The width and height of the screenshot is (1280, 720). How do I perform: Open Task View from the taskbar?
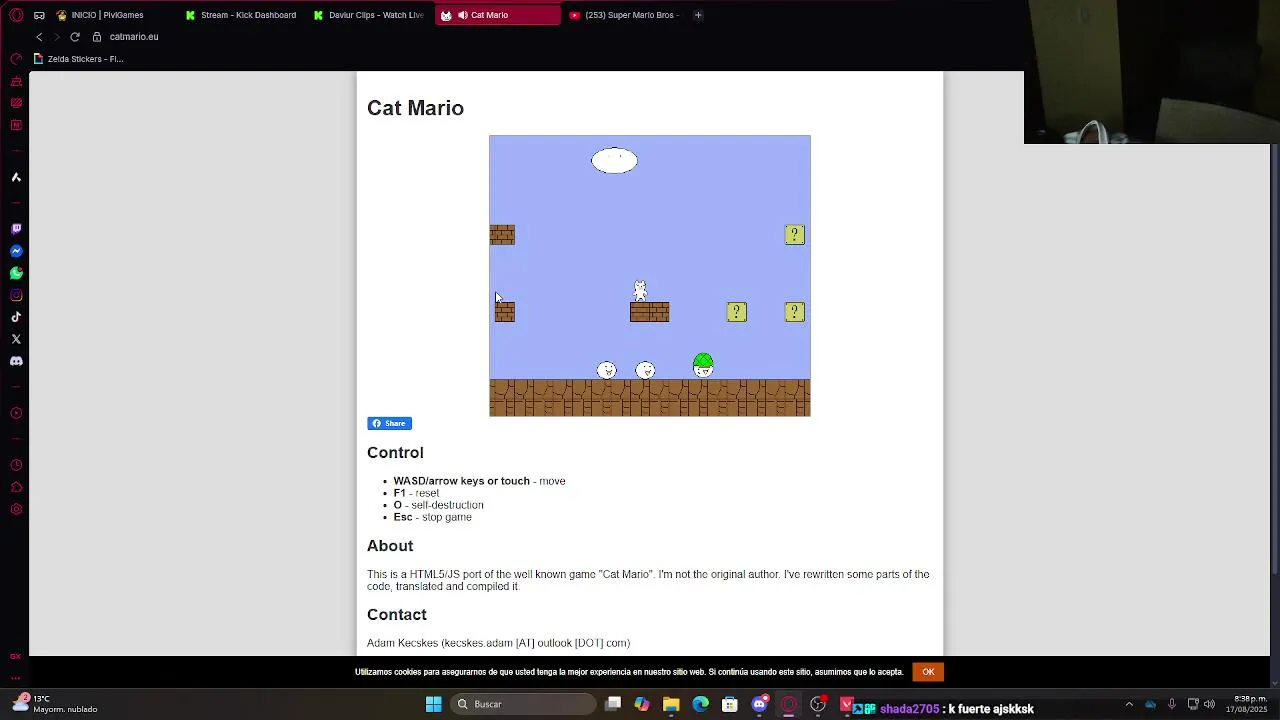(613, 704)
